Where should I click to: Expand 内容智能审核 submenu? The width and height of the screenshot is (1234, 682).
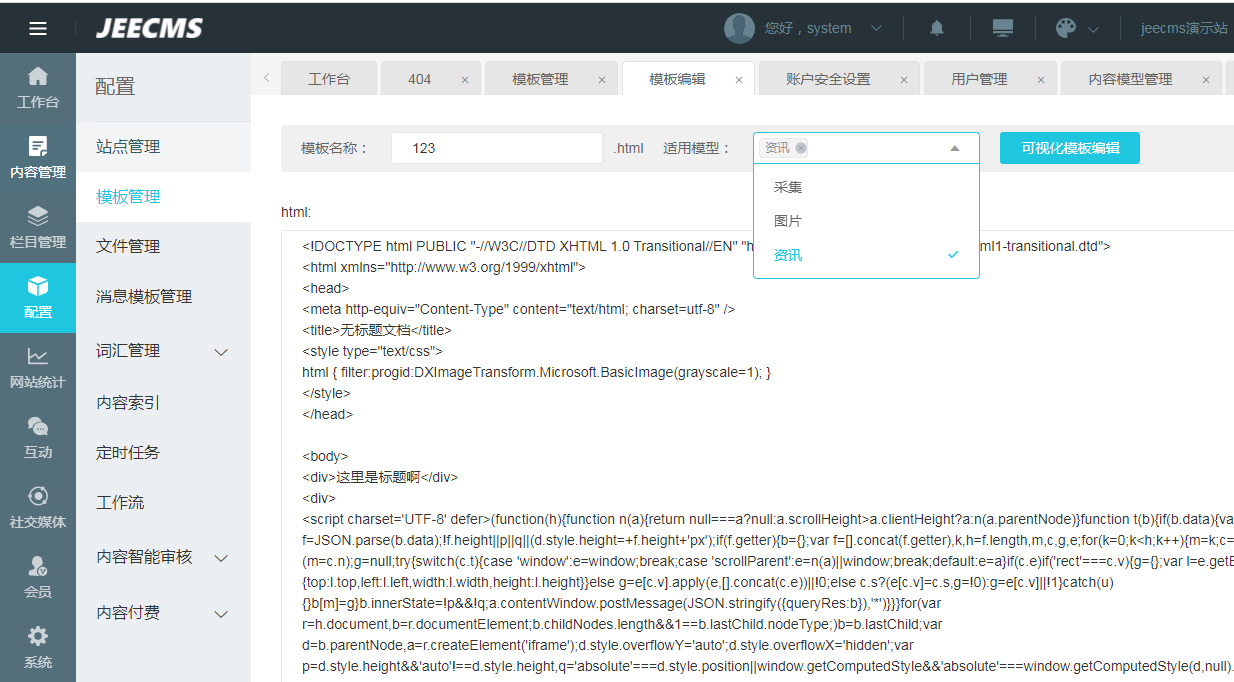pos(222,558)
